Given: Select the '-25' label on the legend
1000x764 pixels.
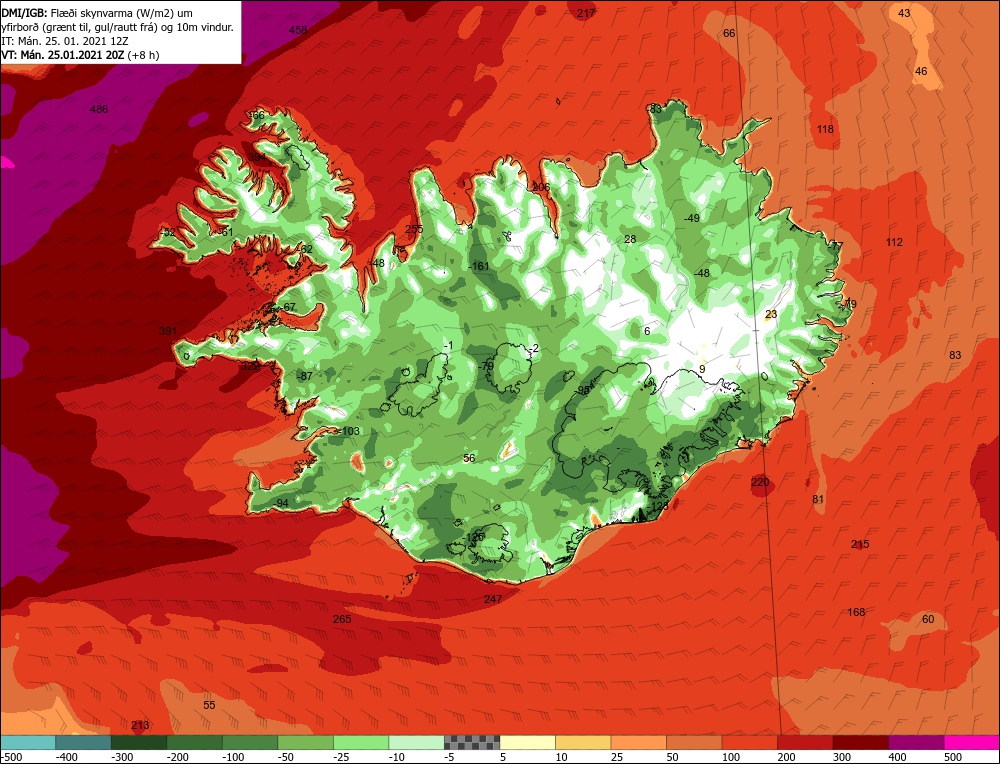Looking at the screenshot, I should (342, 757).
